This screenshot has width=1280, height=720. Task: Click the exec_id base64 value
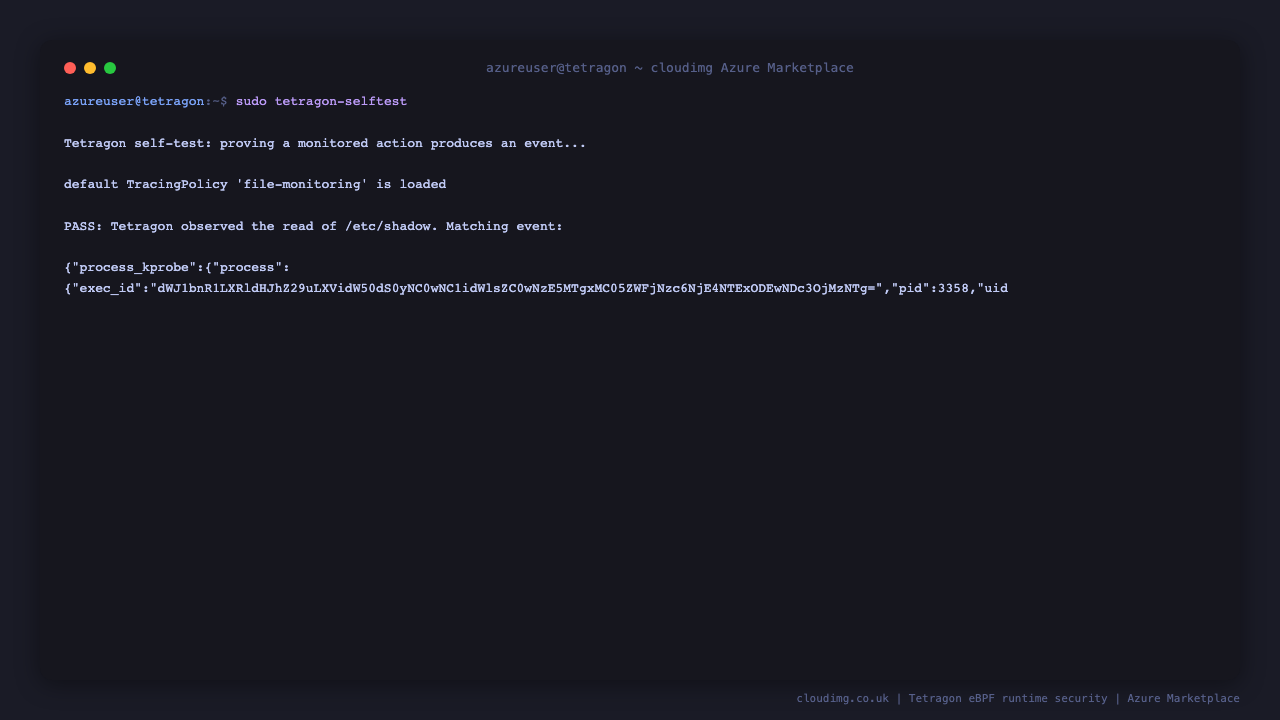click(516, 289)
